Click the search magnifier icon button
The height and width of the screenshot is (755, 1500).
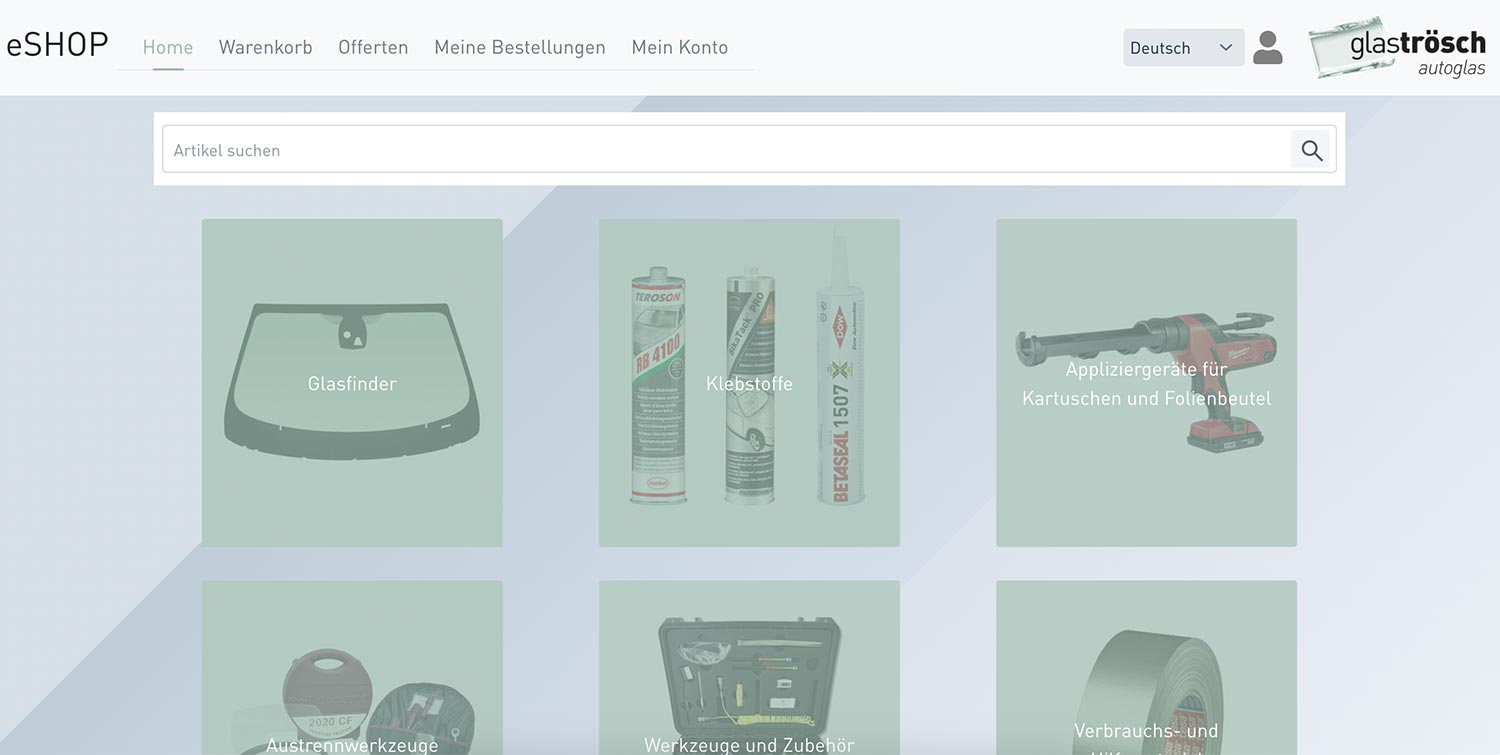pos(1311,150)
